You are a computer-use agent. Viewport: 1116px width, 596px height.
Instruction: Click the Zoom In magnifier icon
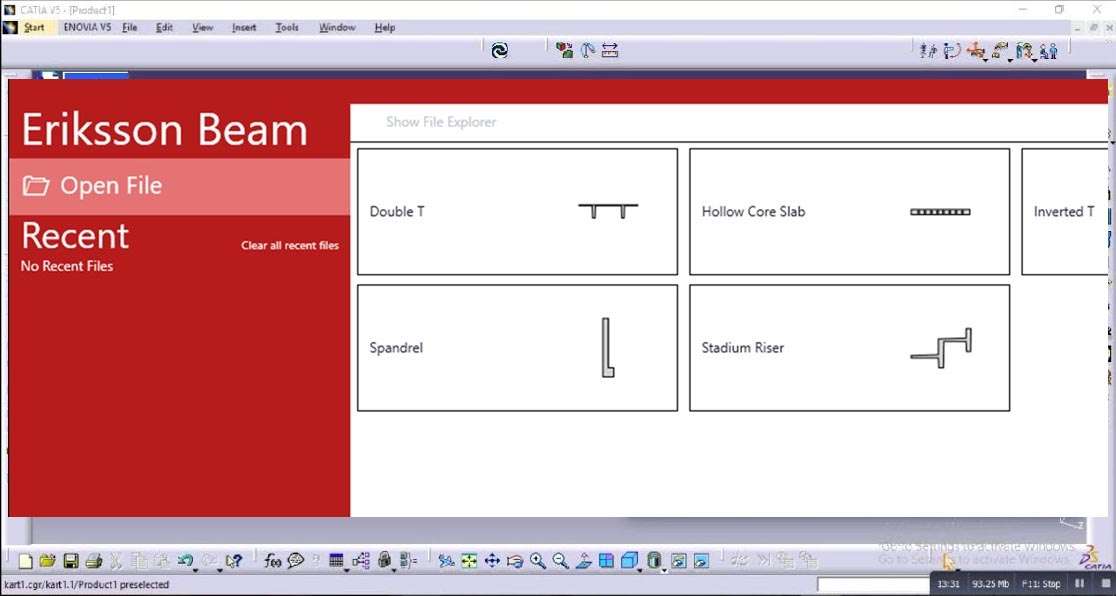(x=538, y=561)
